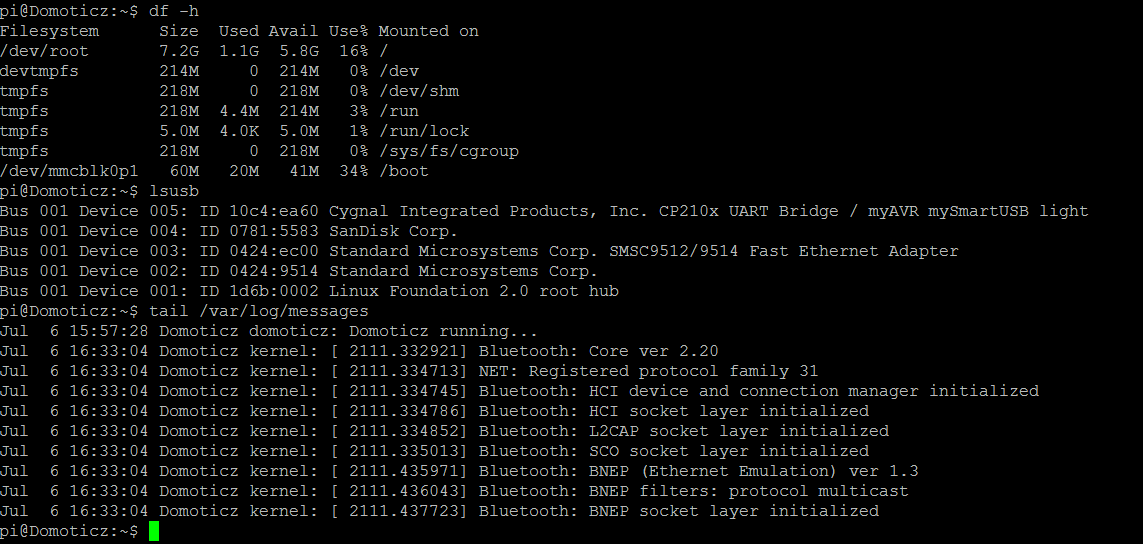Click the green terminal cursor block
Screen dimensions: 1143x544
tap(153, 531)
